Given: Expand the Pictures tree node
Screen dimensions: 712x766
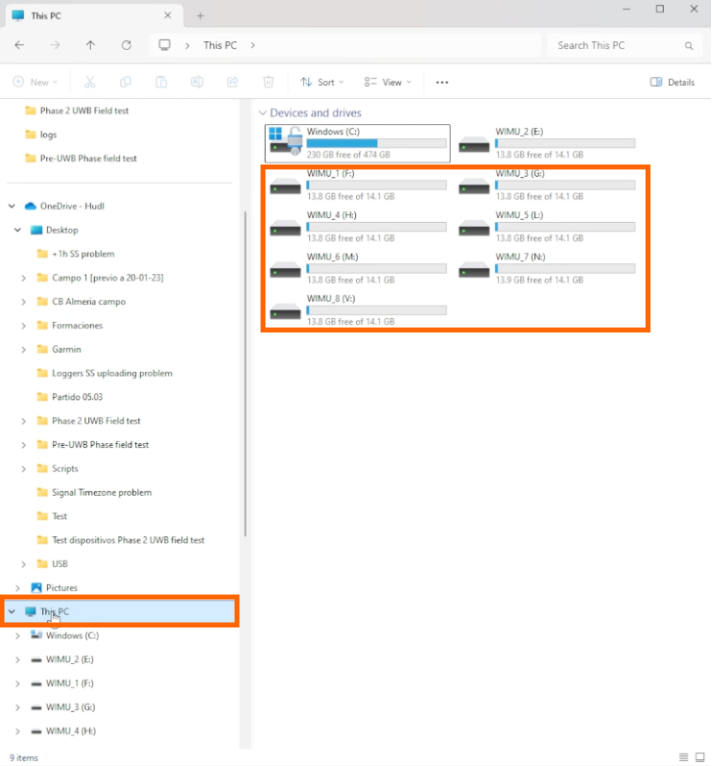Looking at the screenshot, I should pos(18,588).
